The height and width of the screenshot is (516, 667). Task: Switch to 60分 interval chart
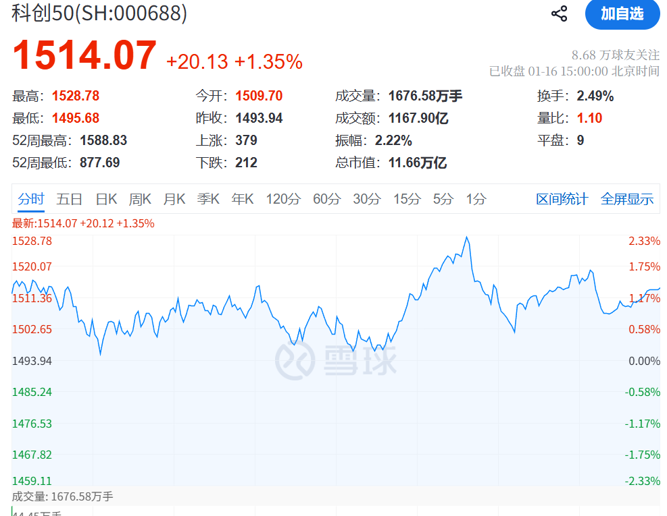pos(327,199)
